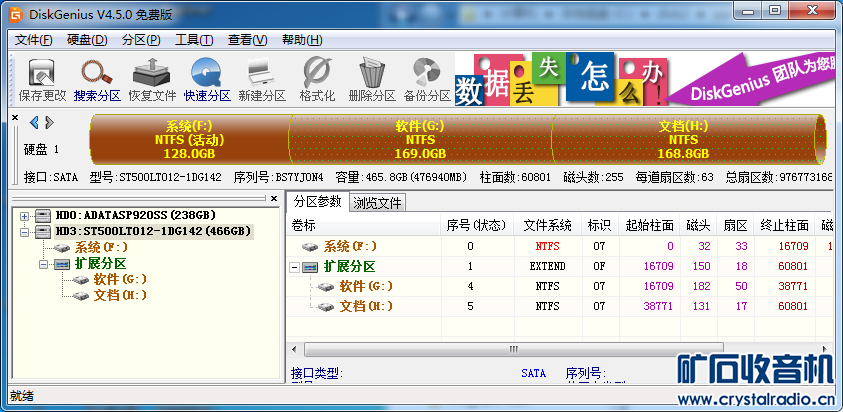
Task: Select 软件(G:) in left tree
Action: pyautogui.click(x=119, y=280)
